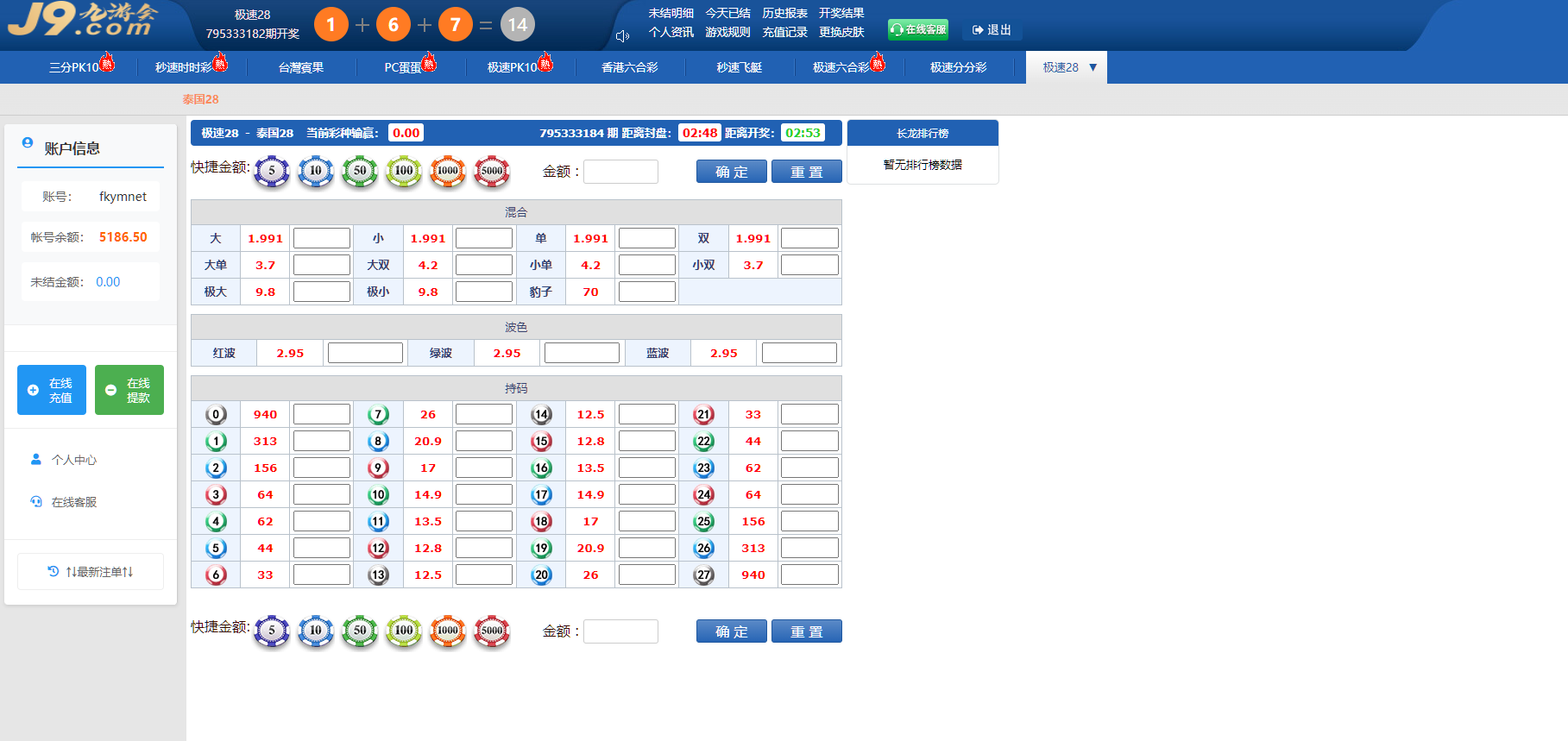Viewport: 1568px width, 741px height.
Task: Pick the 50 chip in bottom row
Action: [360, 631]
